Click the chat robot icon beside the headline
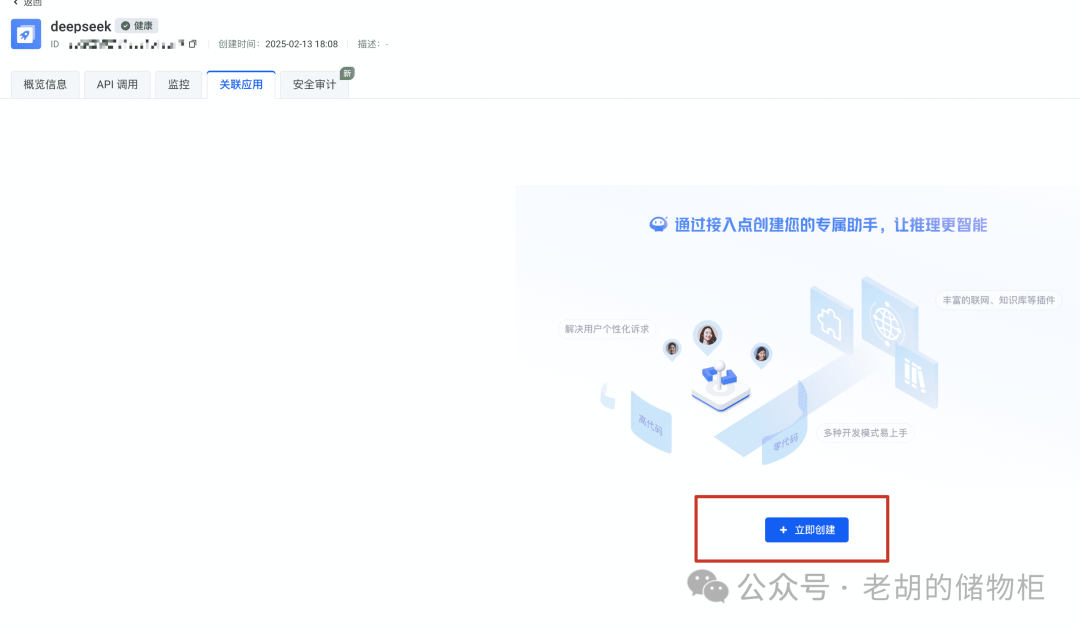 pyautogui.click(x=658, y=225)
